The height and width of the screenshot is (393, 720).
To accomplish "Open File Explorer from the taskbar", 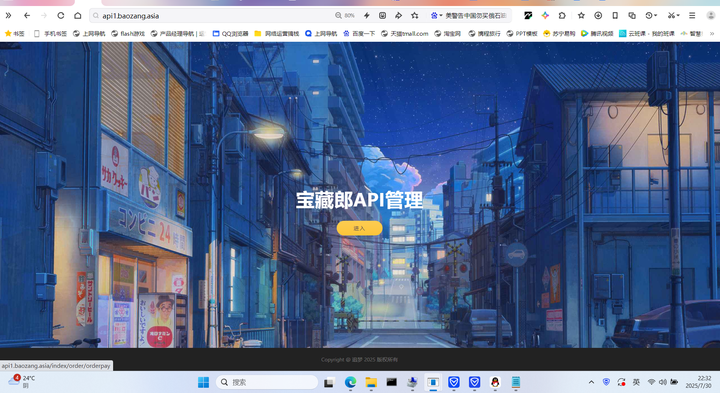I will point(371,382).
